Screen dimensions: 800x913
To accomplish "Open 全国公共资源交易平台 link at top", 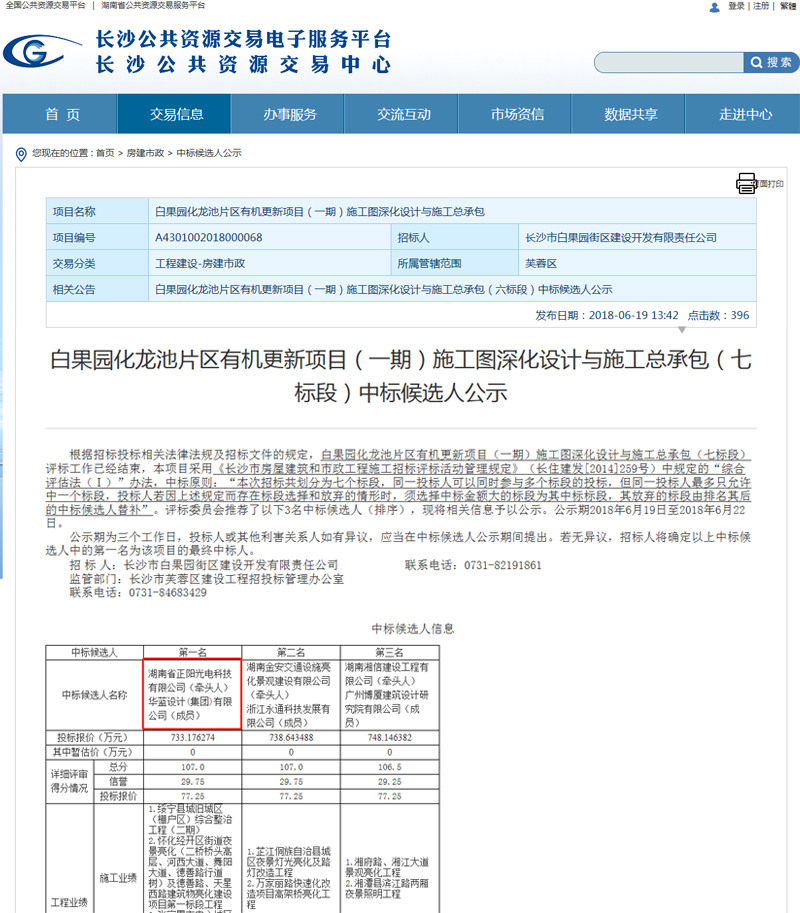I will 45,6.
